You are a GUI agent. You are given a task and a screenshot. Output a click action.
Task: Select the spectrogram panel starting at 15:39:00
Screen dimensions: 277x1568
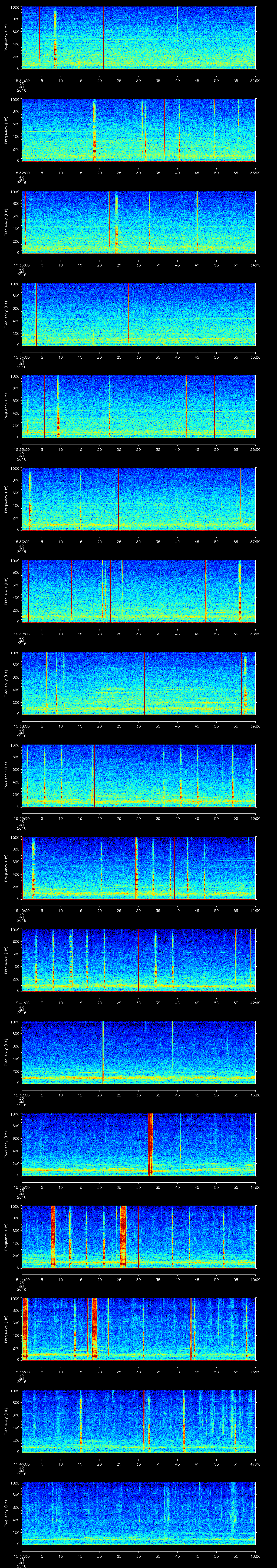coord(139,775)
